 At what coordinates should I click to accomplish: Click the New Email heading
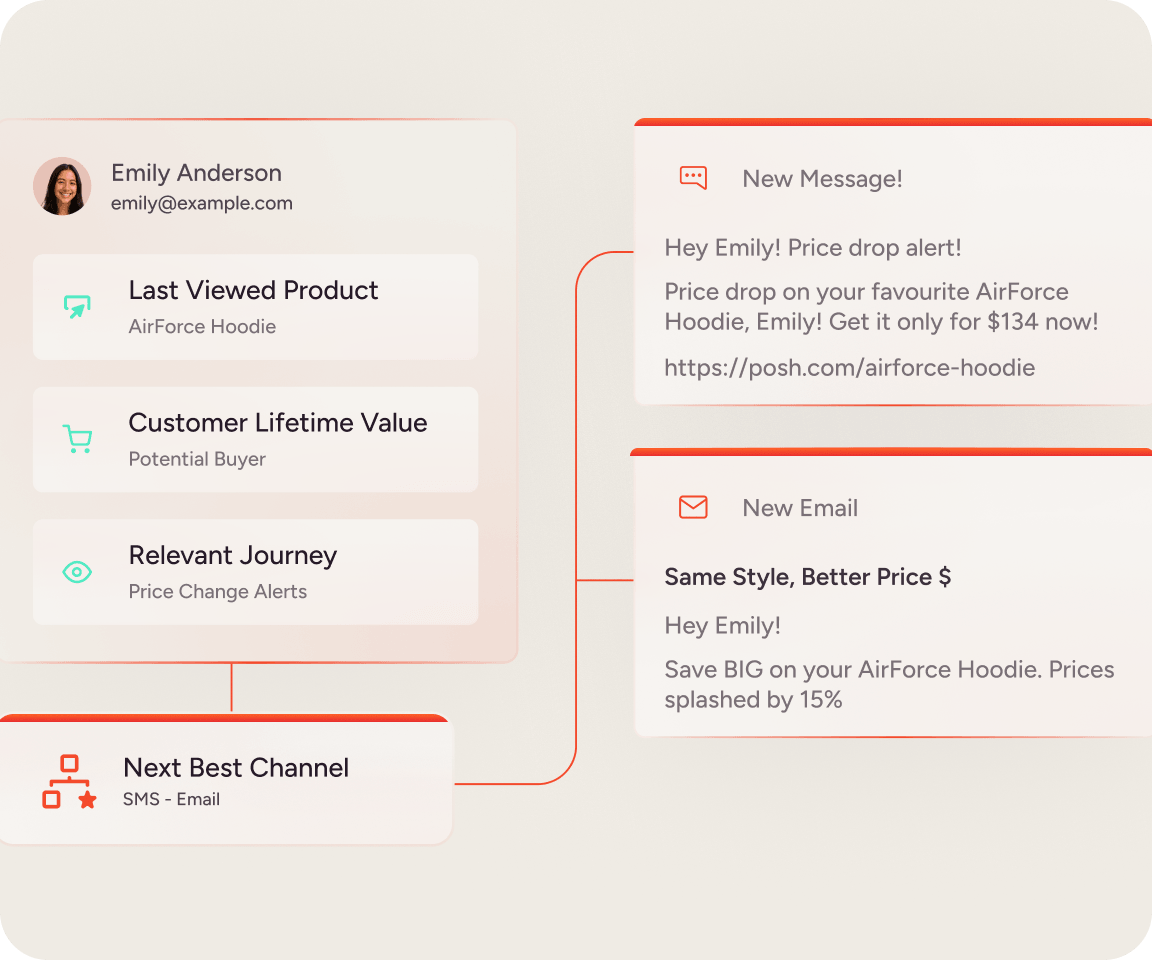coord(800,508)
